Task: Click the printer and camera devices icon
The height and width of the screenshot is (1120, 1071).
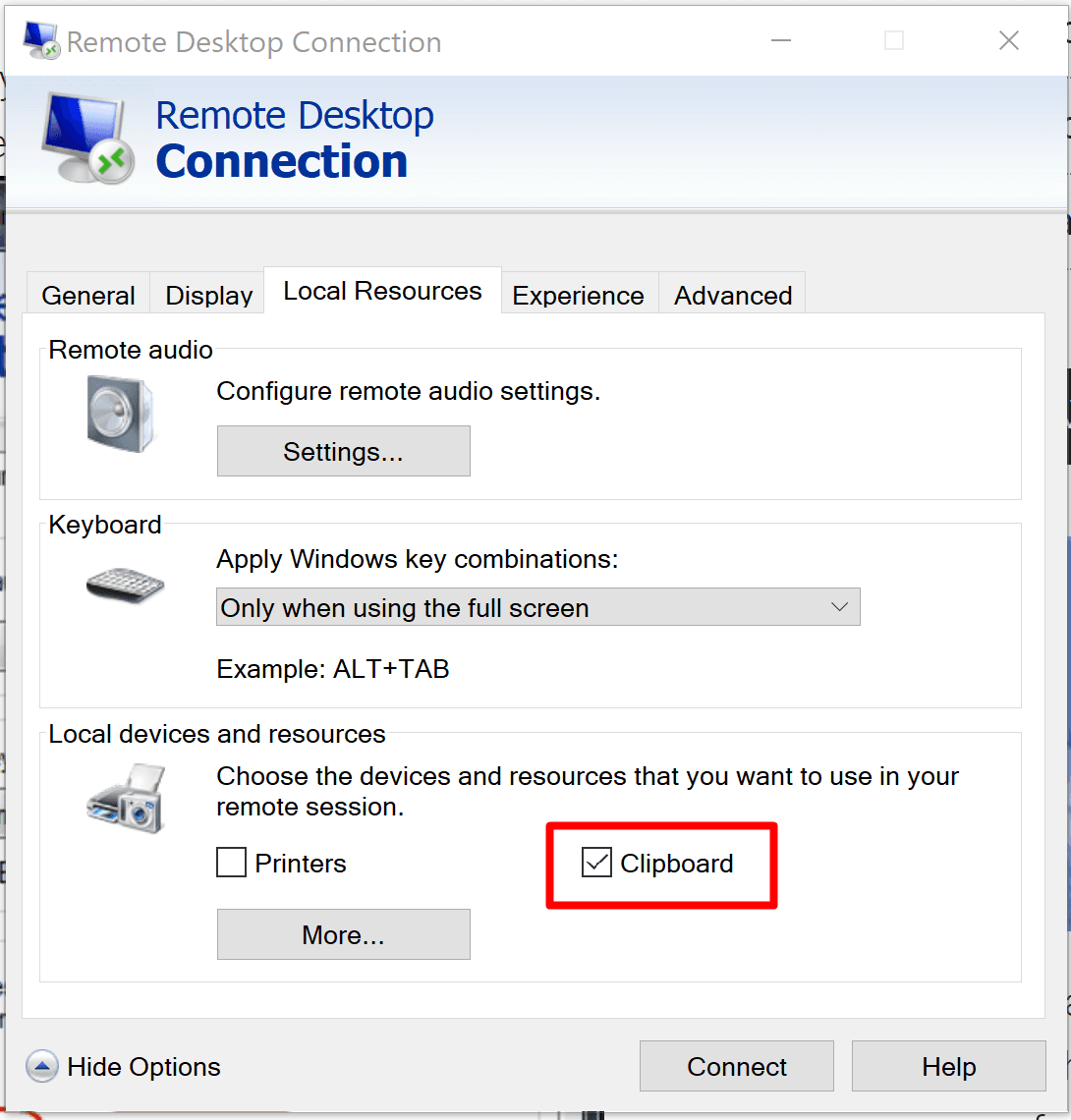Action: pos(125,798)
